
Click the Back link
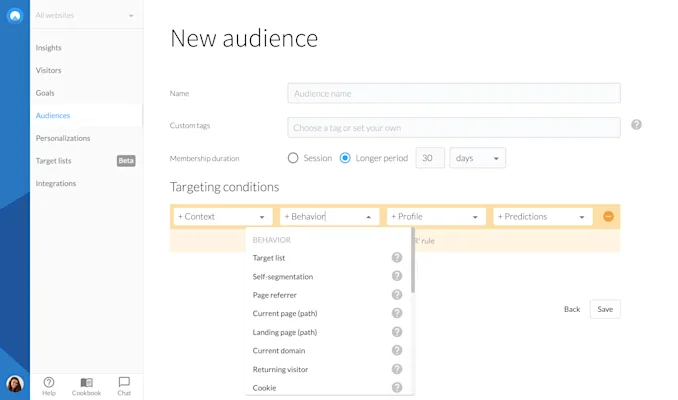(x=572, y=309)
